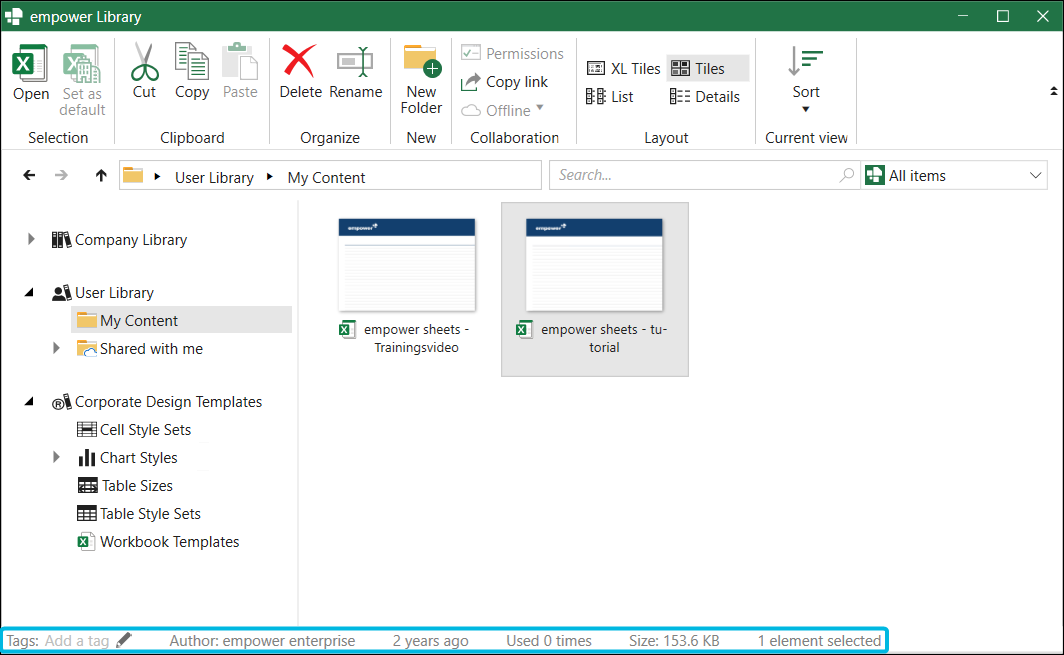Click the Permissions option

point(512,53)
